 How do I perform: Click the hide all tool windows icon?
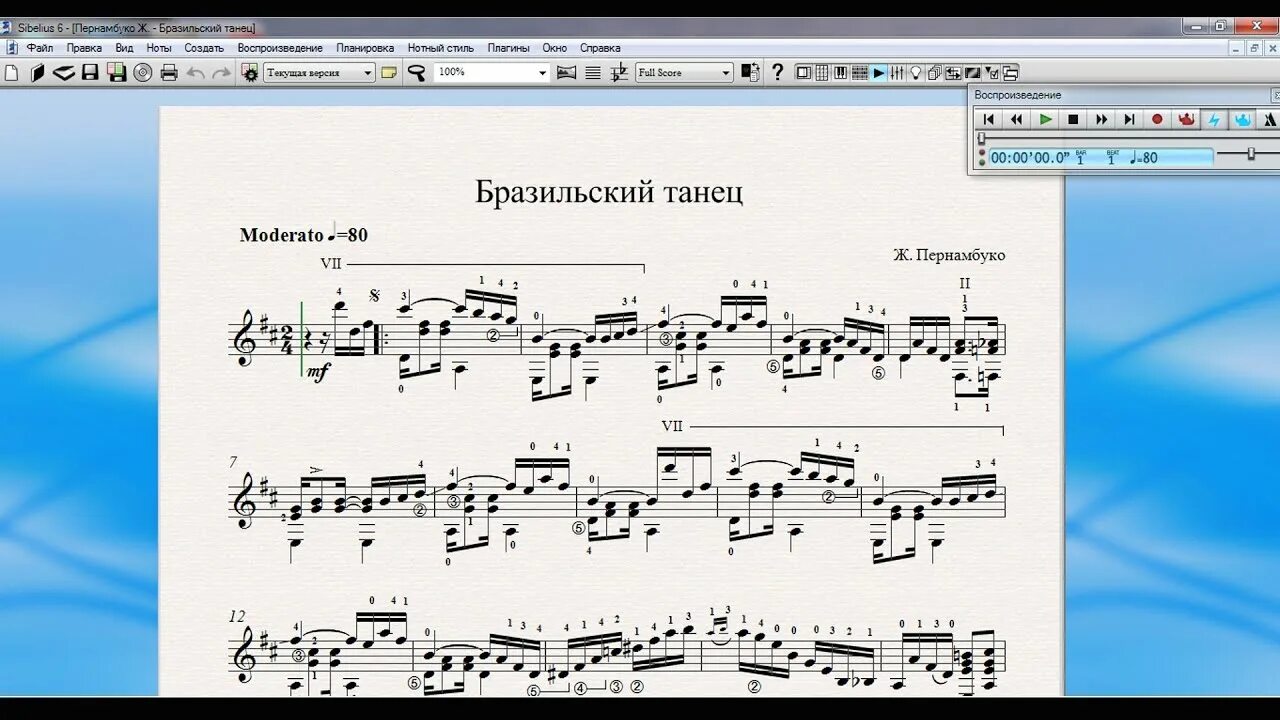[x=1010, y=72]
